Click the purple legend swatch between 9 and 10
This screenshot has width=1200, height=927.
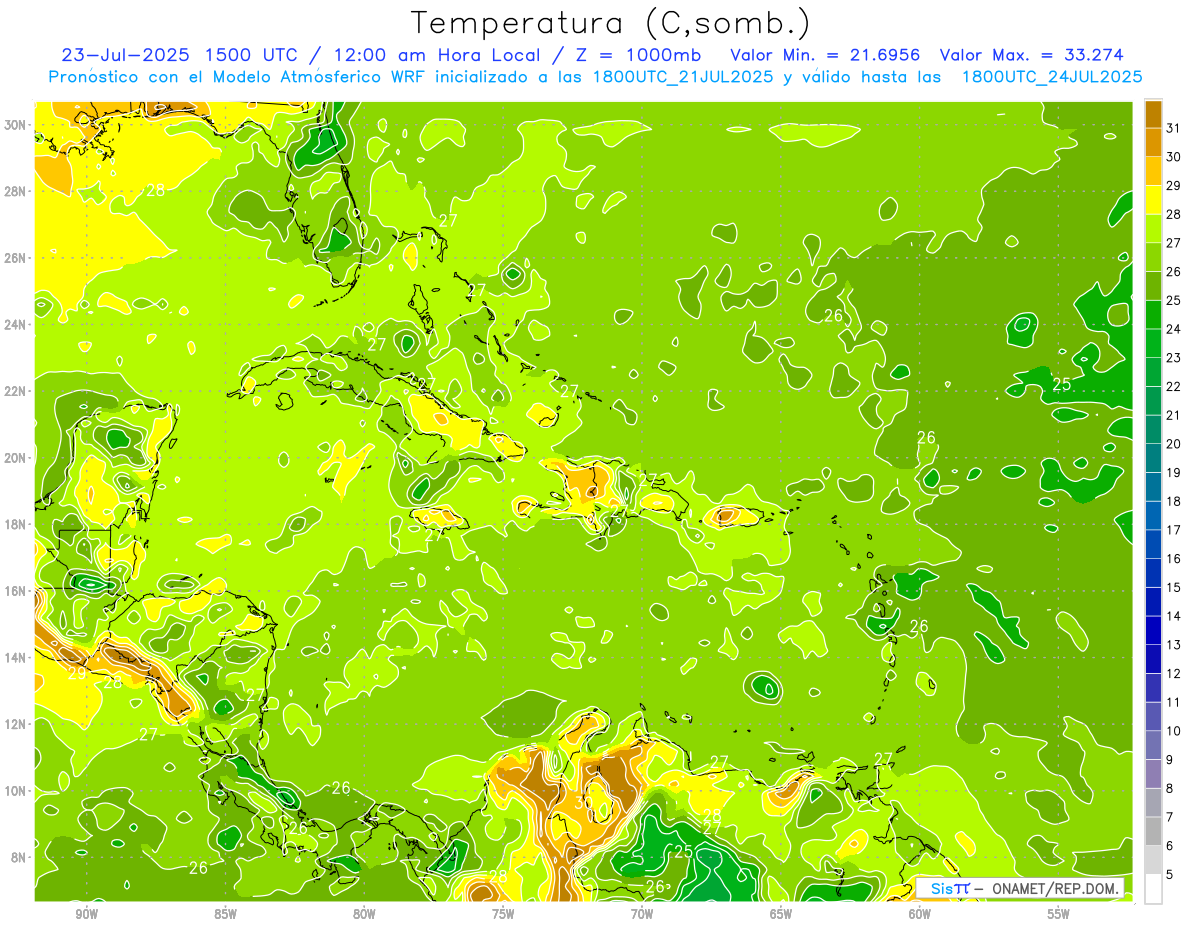coord(1153,746)
